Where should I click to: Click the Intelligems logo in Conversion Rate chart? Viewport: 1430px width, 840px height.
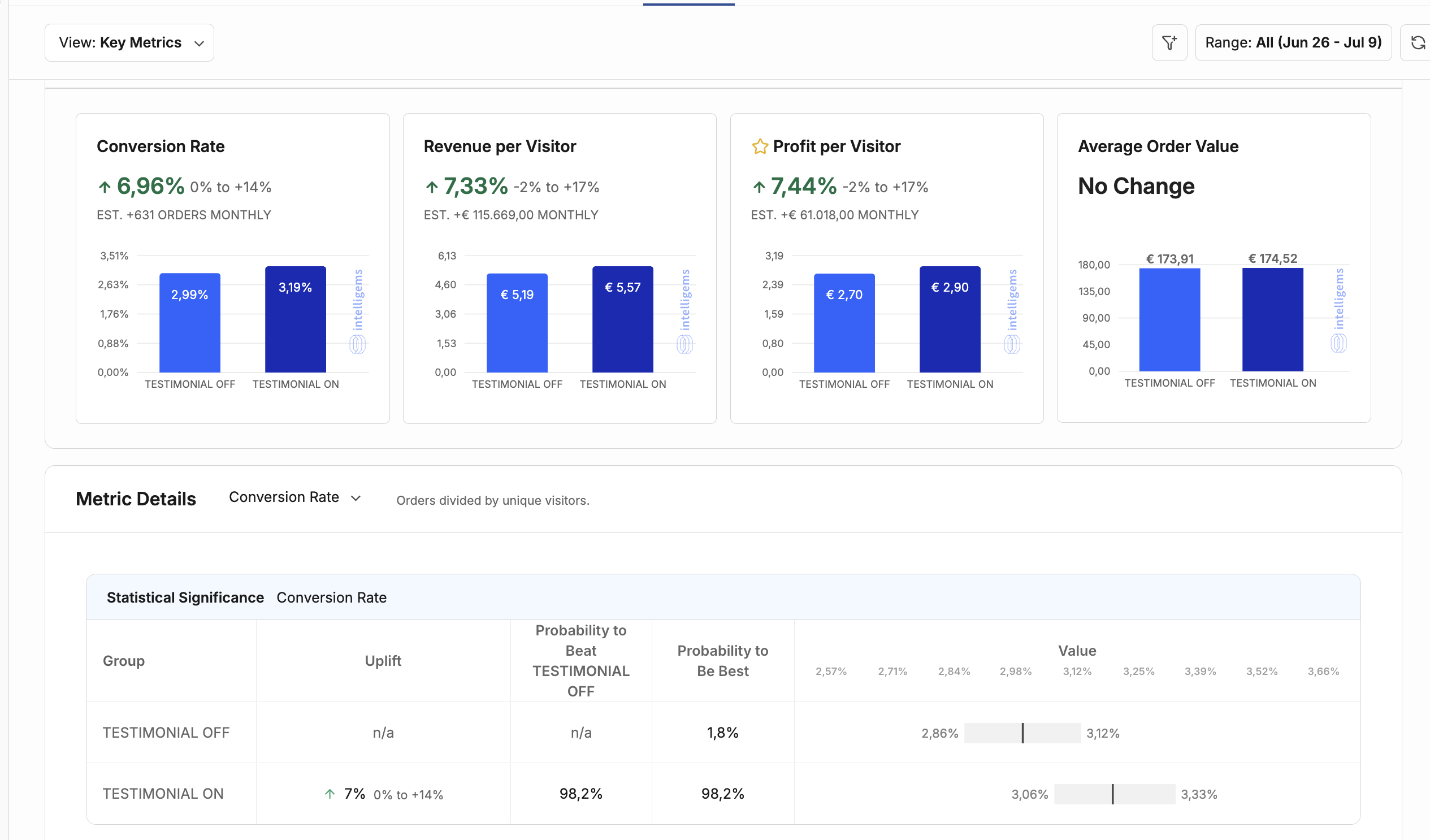point(357,311)
